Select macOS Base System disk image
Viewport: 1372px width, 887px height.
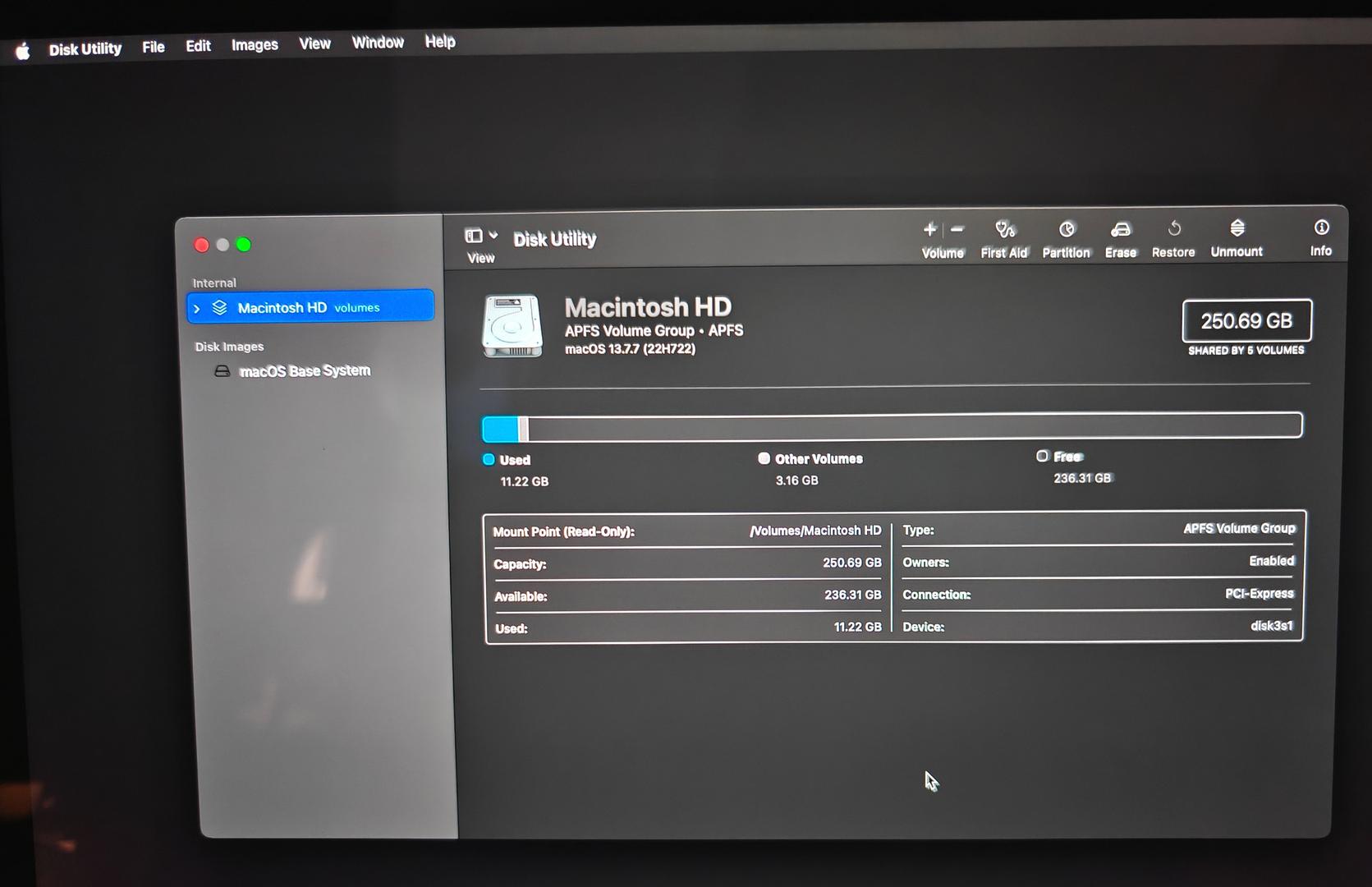click(305, 370)
